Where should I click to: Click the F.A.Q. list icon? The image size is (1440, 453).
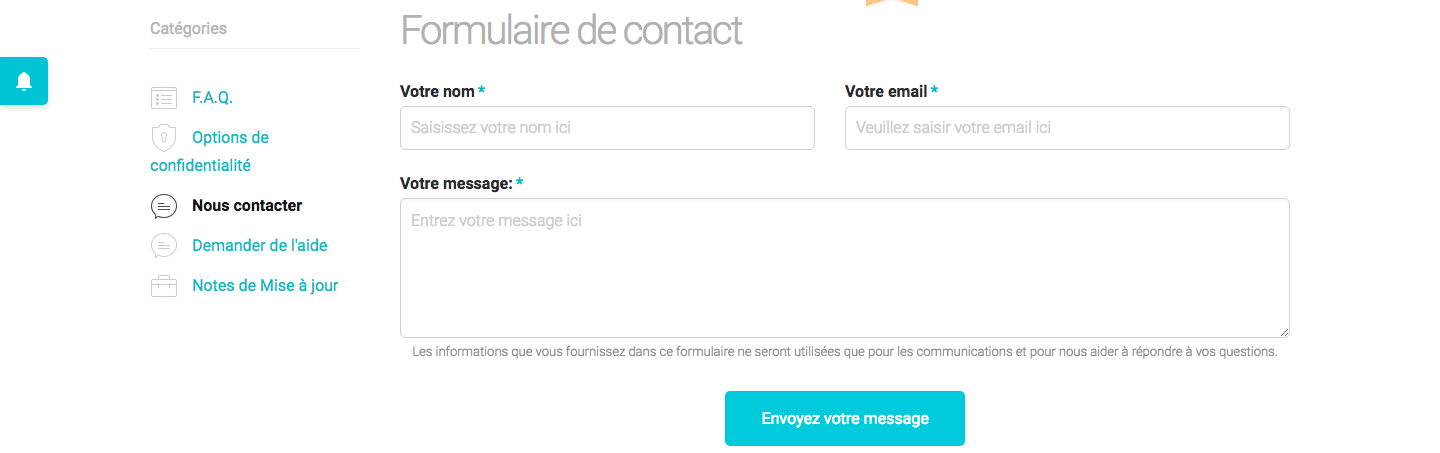point(163,98)
